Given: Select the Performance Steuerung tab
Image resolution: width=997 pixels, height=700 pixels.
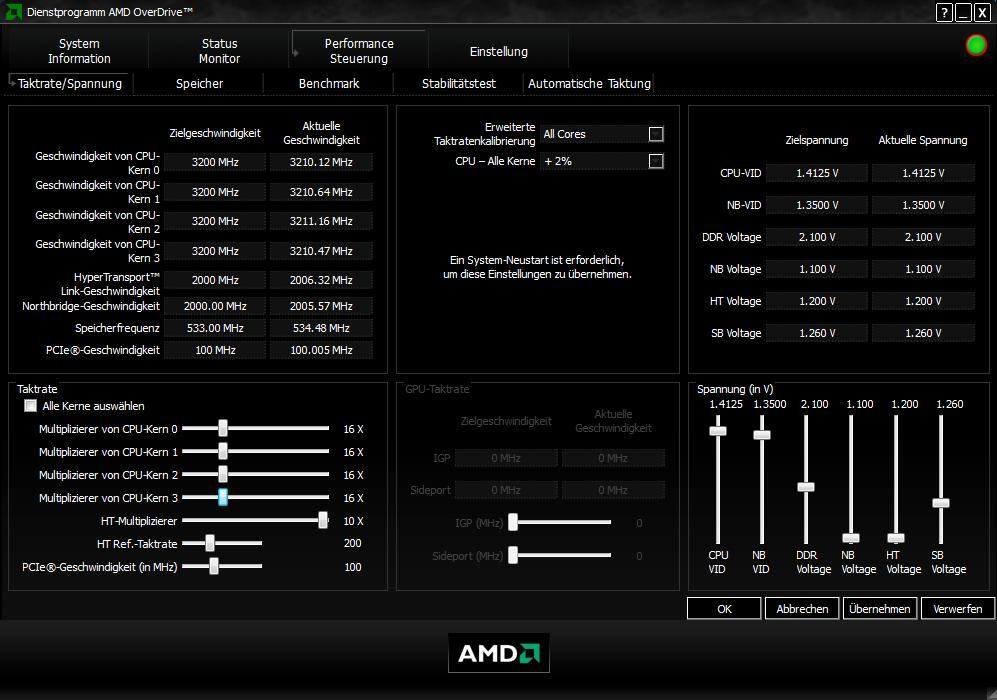Looking at the screenshot, I should pos(359,51).
